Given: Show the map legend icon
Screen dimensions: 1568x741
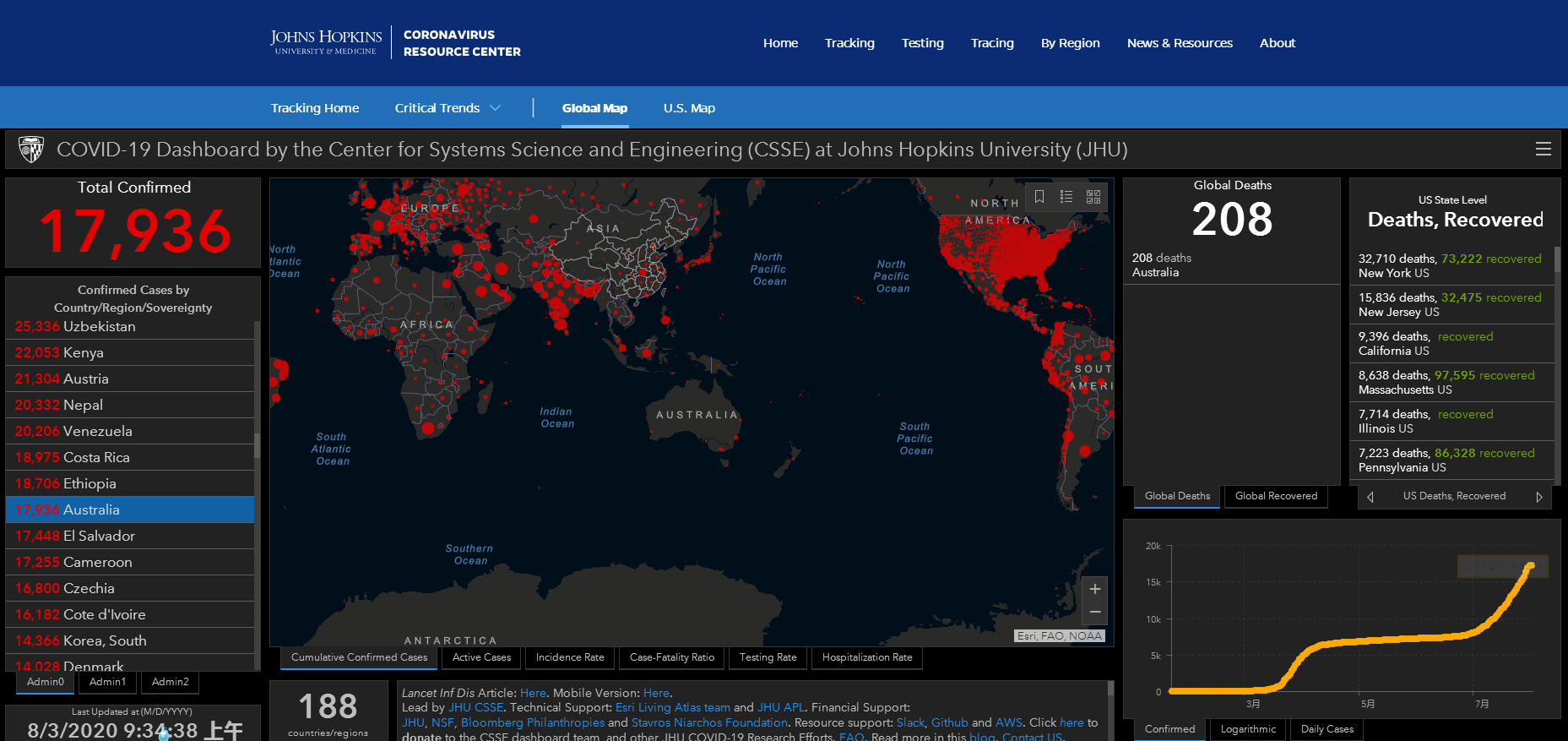Looking at the screenshot, I should point(1066,197).
